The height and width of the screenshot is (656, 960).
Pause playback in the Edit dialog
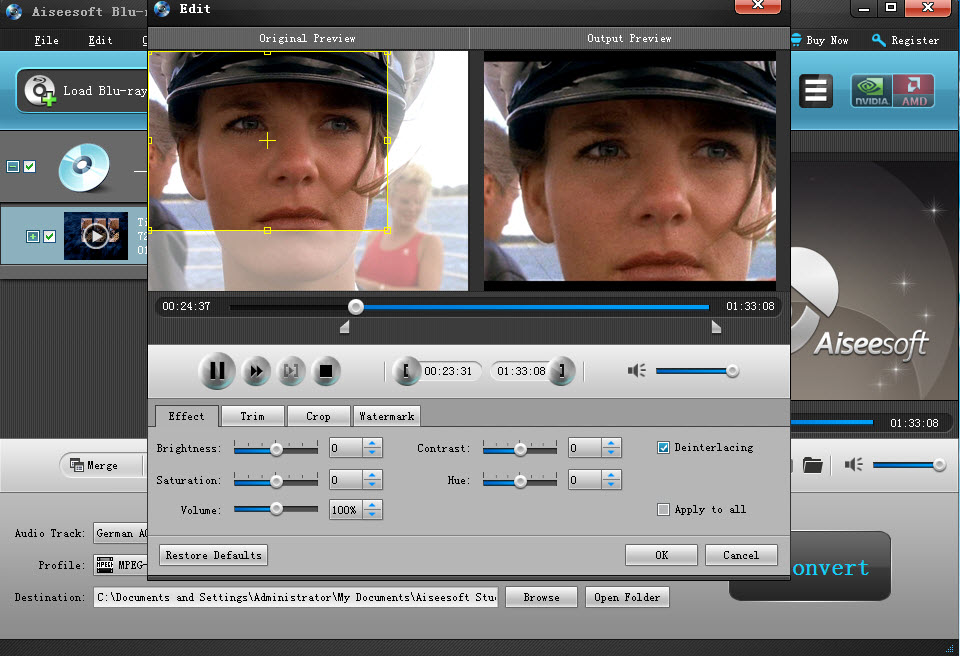click(x=217, y=371)
